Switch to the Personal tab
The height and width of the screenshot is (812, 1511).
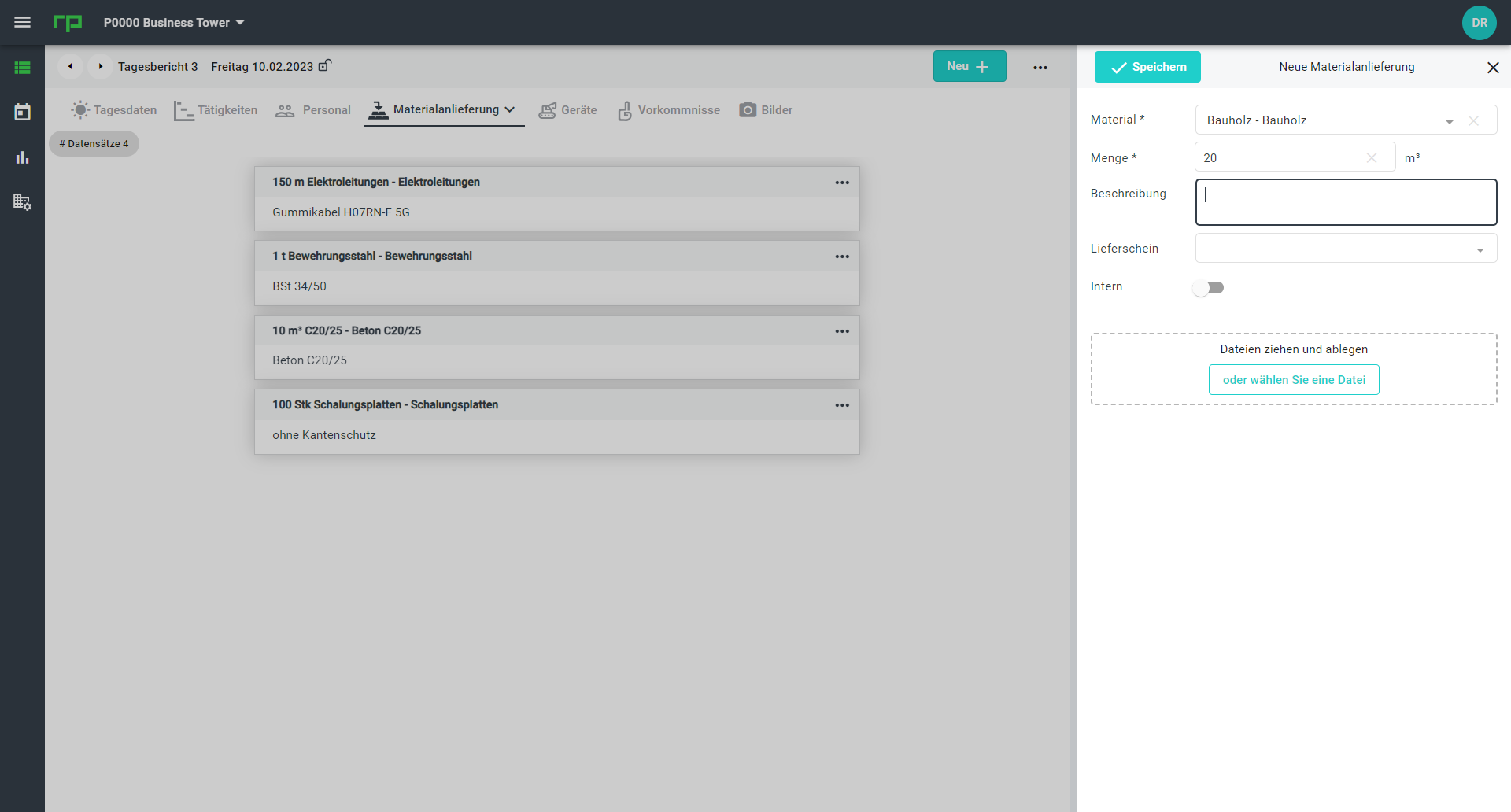coord(313,110)
